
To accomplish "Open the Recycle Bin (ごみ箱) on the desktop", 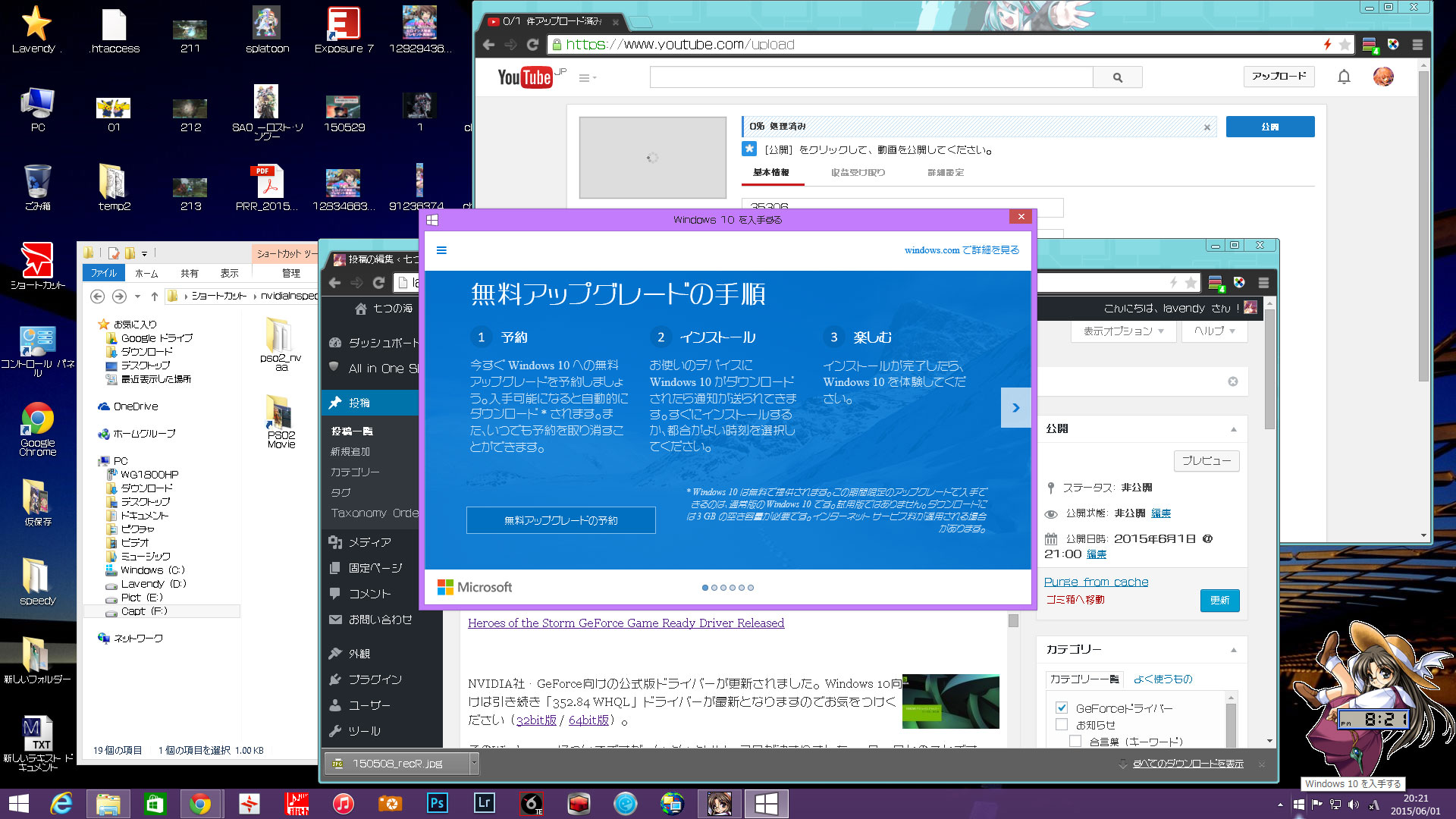I will coord(38,187).
